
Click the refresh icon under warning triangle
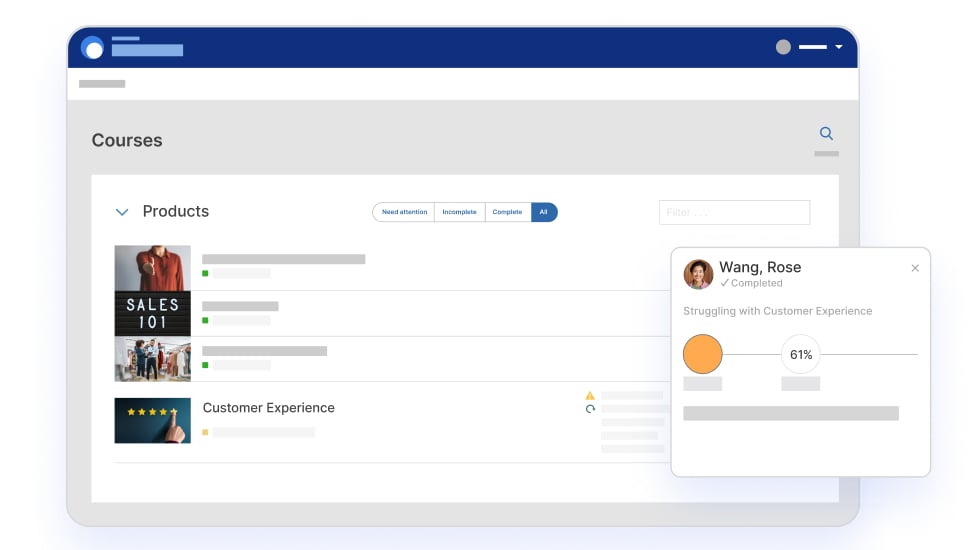tap(590, 409)
